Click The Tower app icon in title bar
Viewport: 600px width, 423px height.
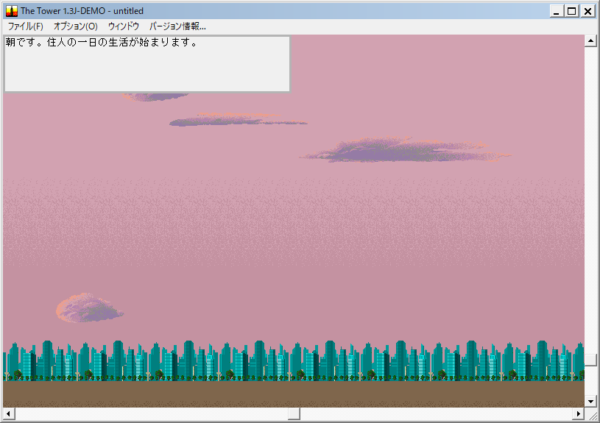(11, 10)
